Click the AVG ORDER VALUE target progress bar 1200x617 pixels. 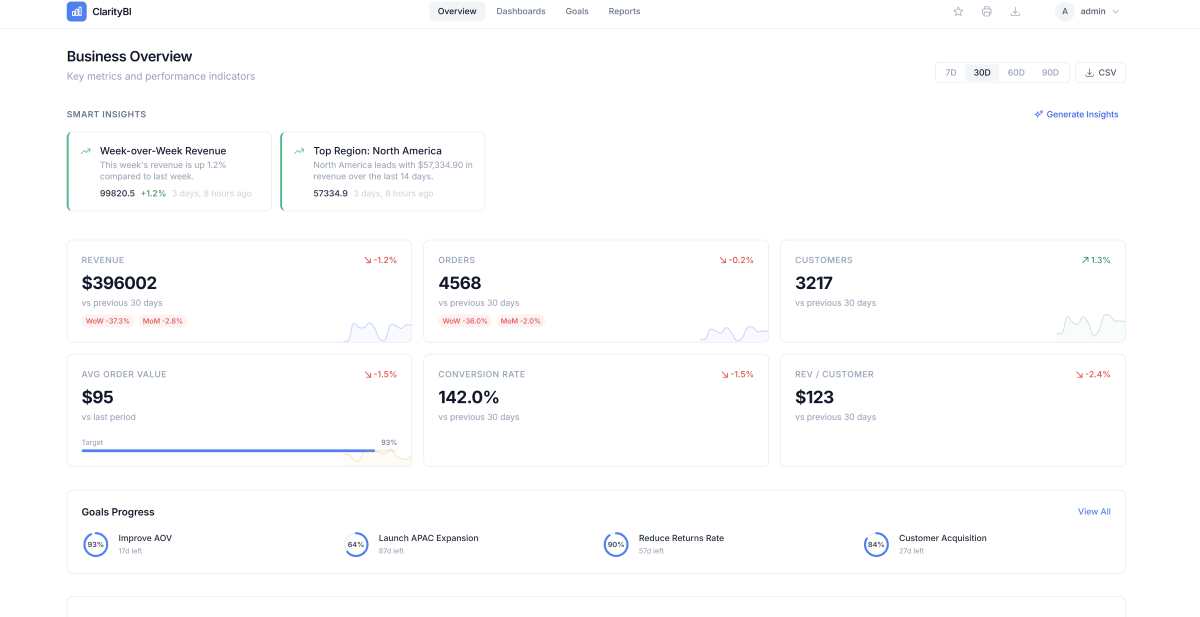(x=240, y=451)
